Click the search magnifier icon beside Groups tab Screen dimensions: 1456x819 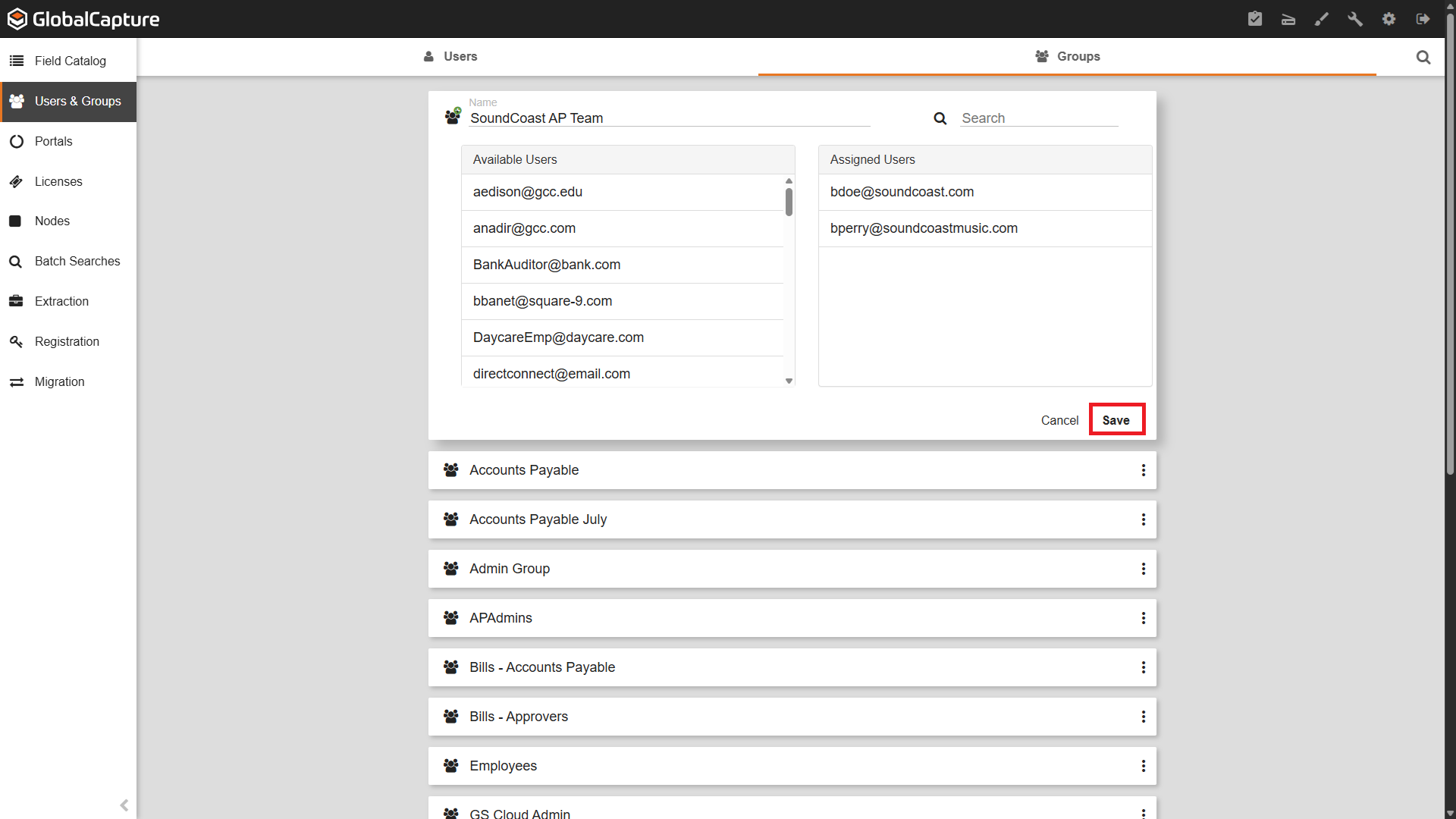coord(1423,57)
